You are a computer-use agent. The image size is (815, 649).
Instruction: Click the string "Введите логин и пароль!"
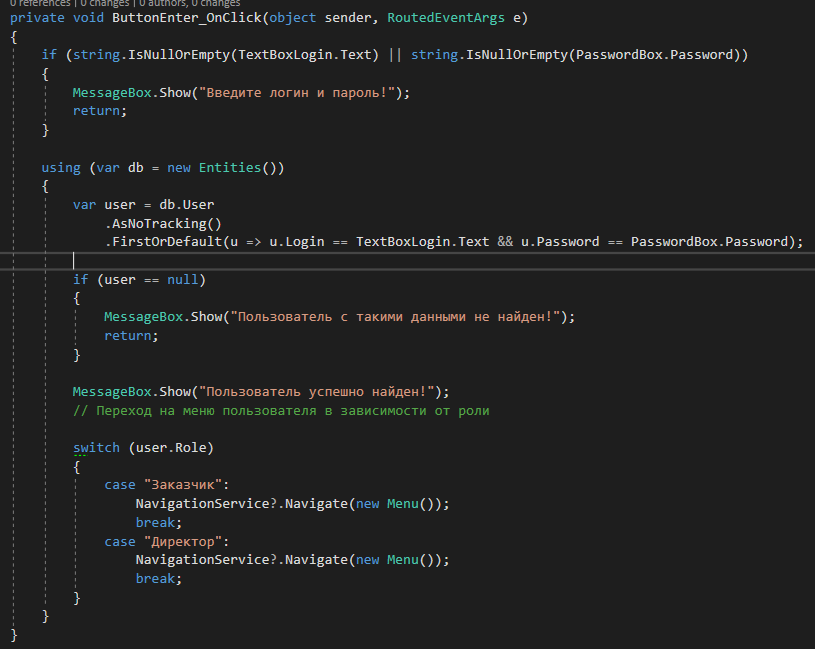tap(297, 93)
